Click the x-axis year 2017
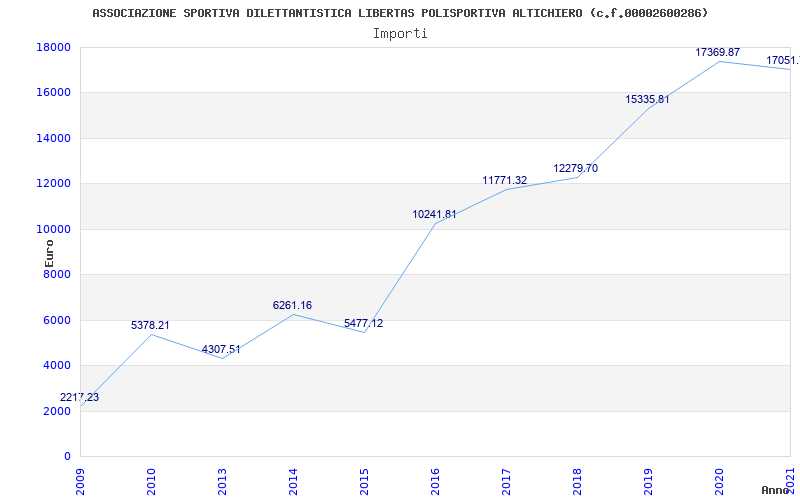The height and width of the screenshot is (500, 800). 506,480
